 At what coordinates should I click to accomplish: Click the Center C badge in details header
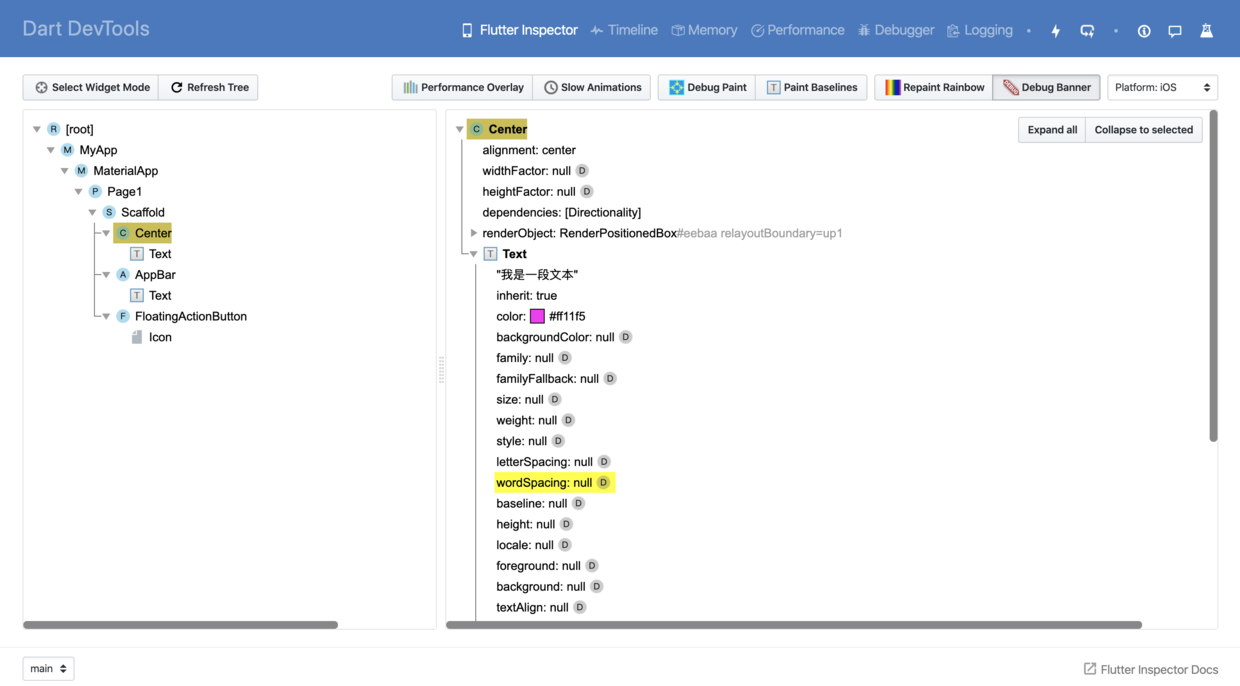476,129
